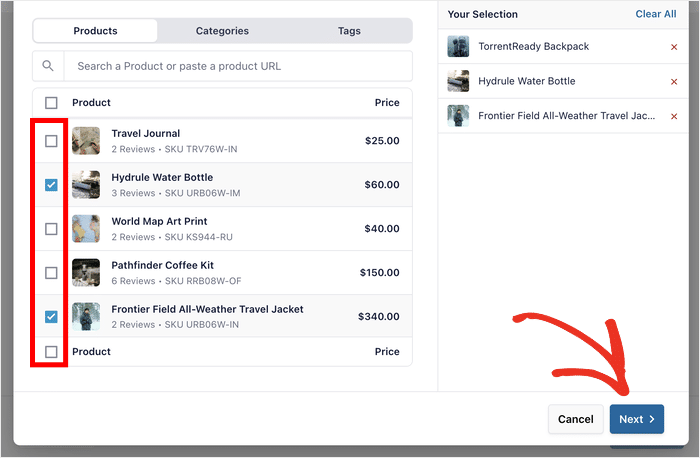Uncheck the Frontier Field jacket checkbox
Screen dimensions: 700x458
51,317
